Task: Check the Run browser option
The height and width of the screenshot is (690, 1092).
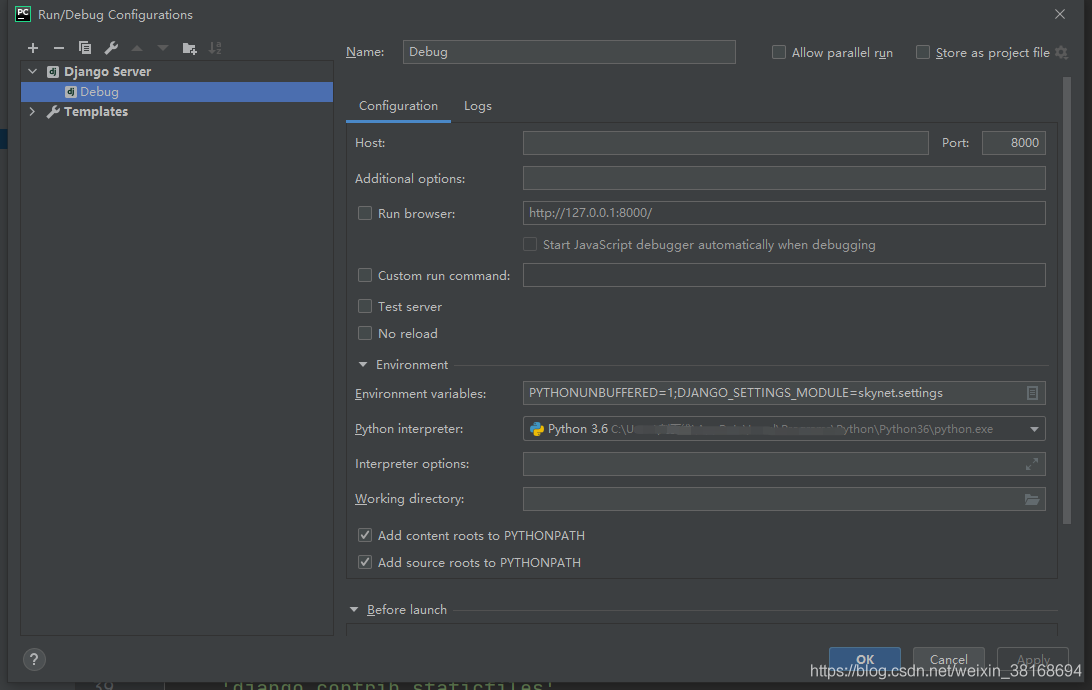Action: (365, 213)
